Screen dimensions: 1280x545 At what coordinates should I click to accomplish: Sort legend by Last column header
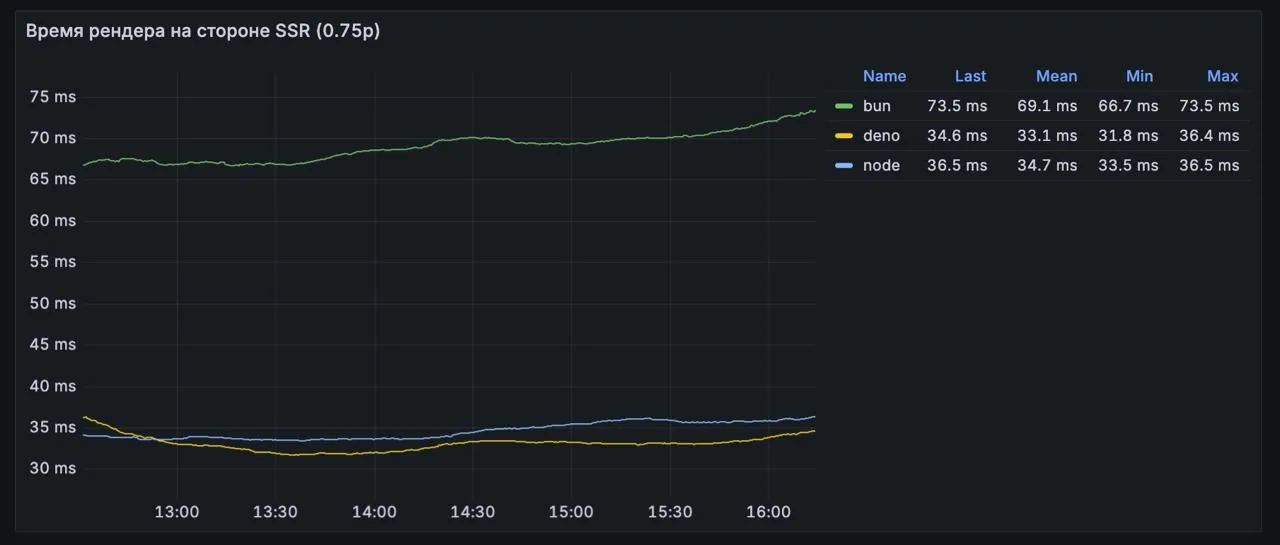tap(969, 76)
